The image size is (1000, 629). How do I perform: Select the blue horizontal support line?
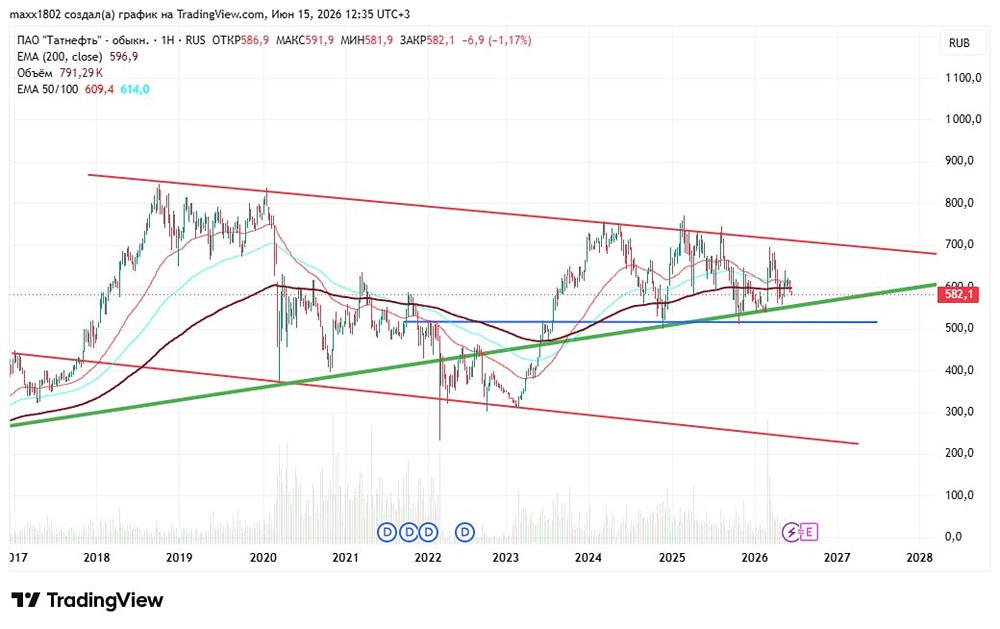[641, 322]
